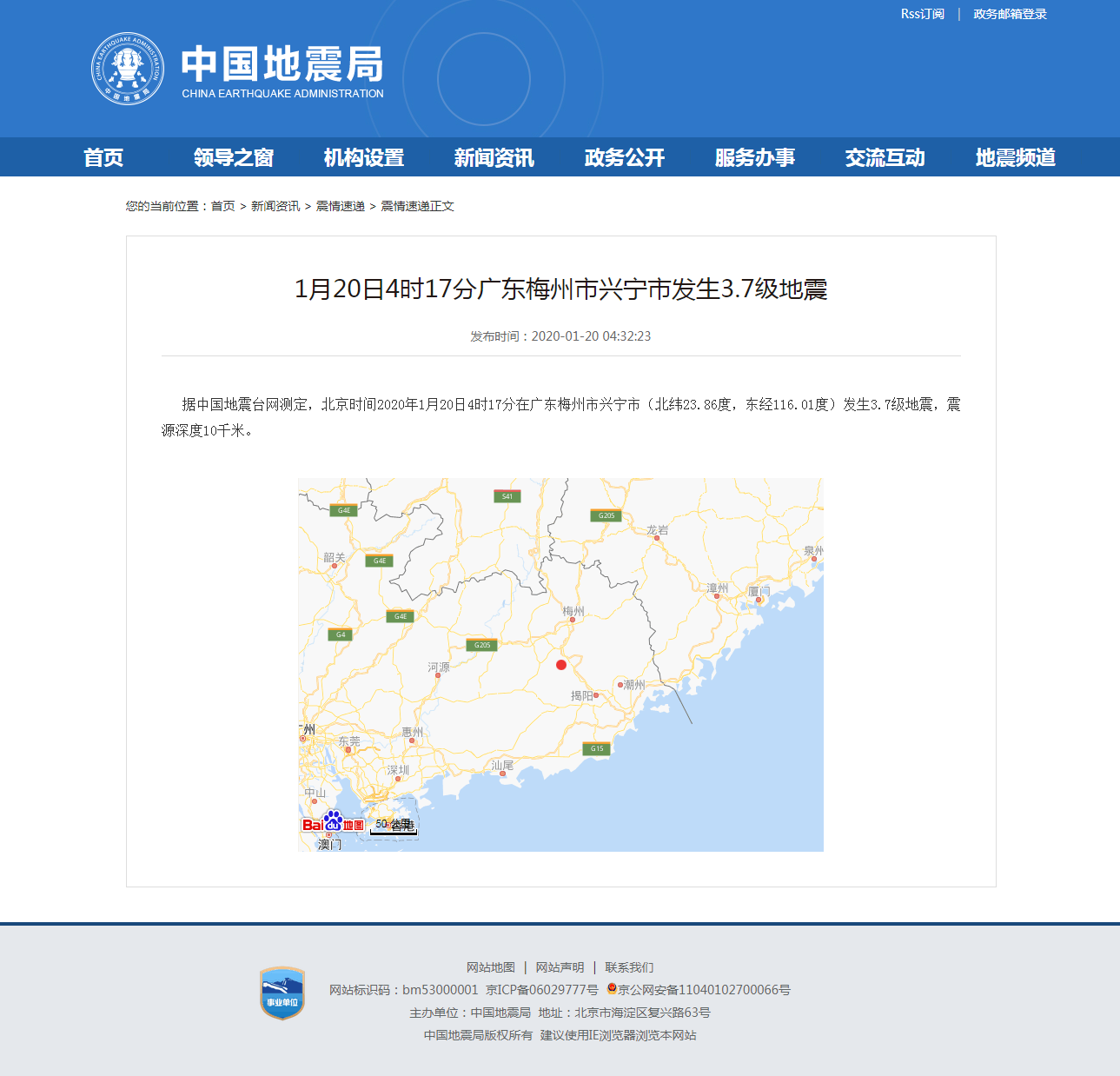Click the red earthquake epicenter marker

pyautogui.click(x=561, y=665)
